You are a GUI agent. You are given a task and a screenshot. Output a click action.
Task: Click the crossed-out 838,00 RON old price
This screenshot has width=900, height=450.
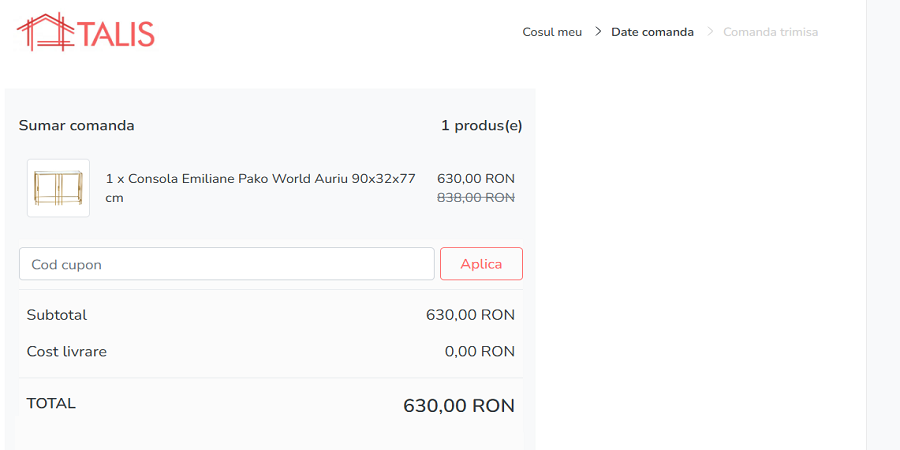475,198
